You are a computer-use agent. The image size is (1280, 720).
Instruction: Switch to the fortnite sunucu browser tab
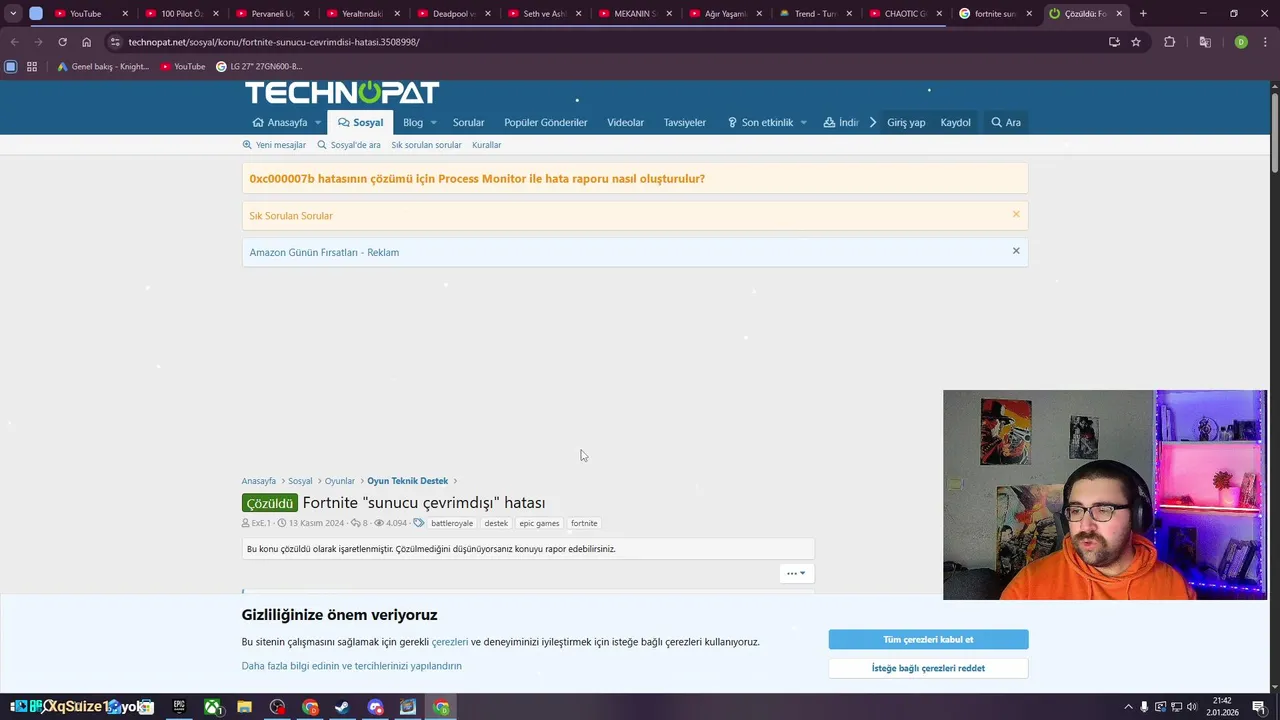994,13
